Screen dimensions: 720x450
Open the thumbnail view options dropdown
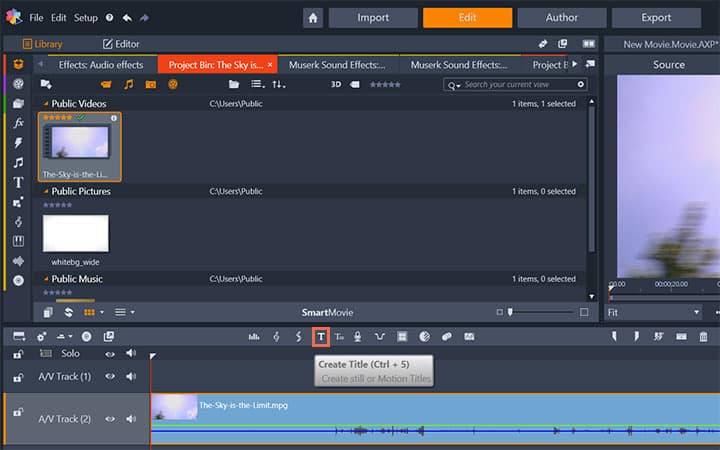[x=101, y=312]
